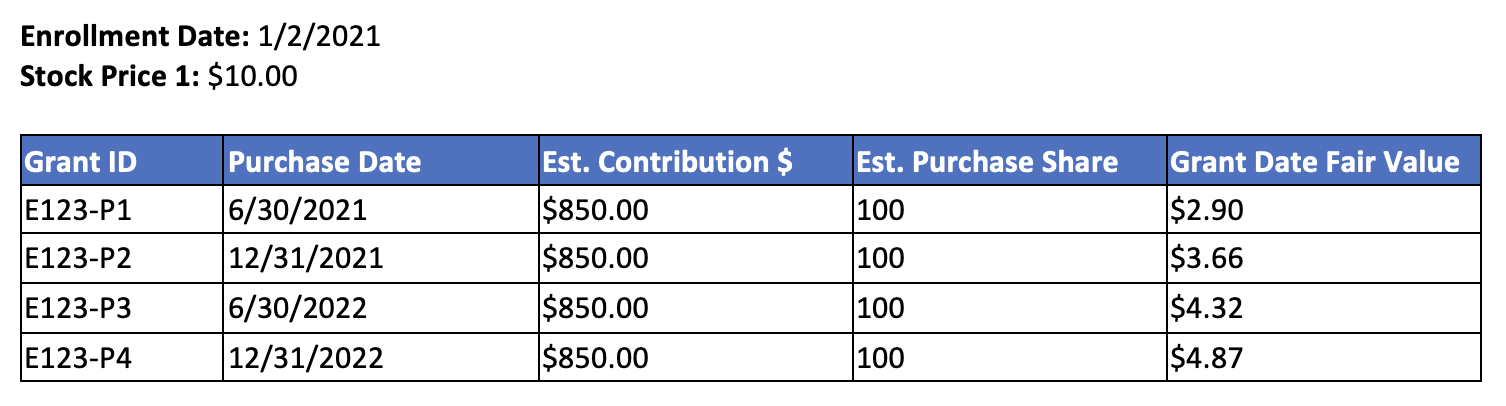Select the 6/30/2022 purchase date cell
This screenshot has width=1506, height=406.
pos(380,308)
